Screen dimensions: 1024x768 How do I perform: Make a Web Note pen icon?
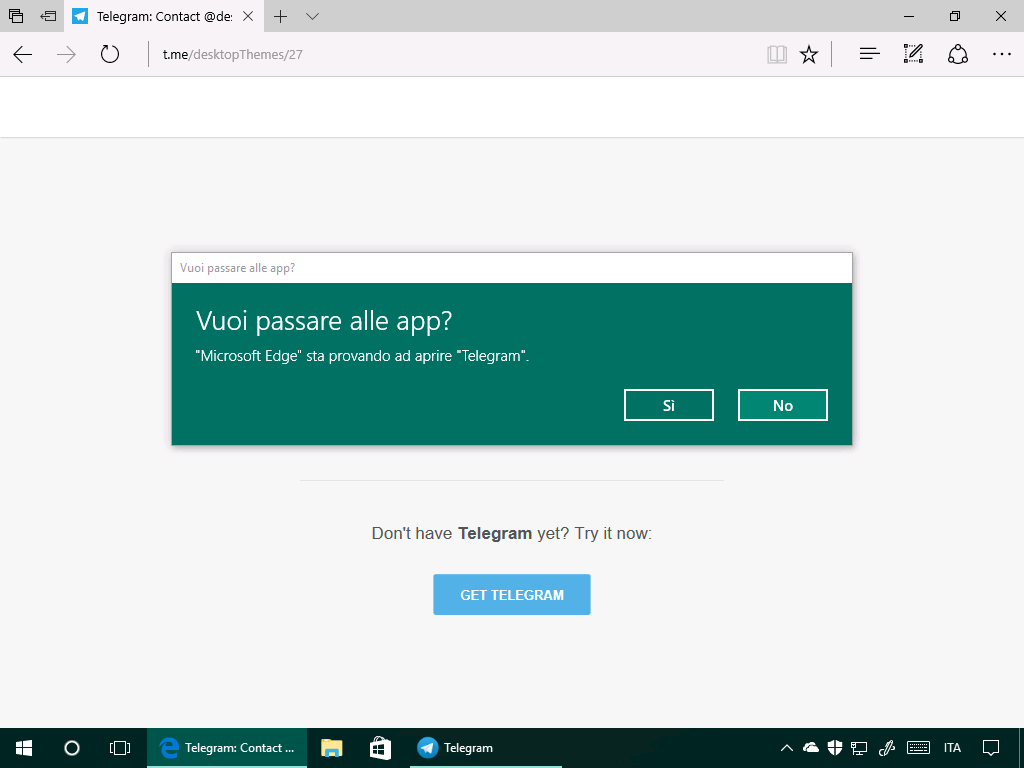pos(913,54)
